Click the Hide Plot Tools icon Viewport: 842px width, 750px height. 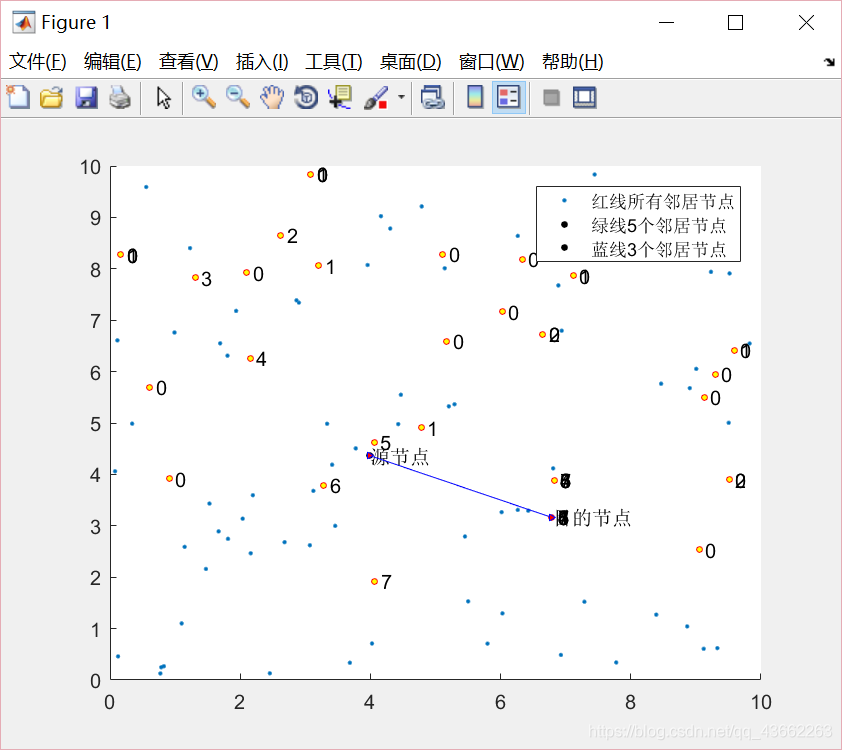pyautogui.click(x=551, y=98)
